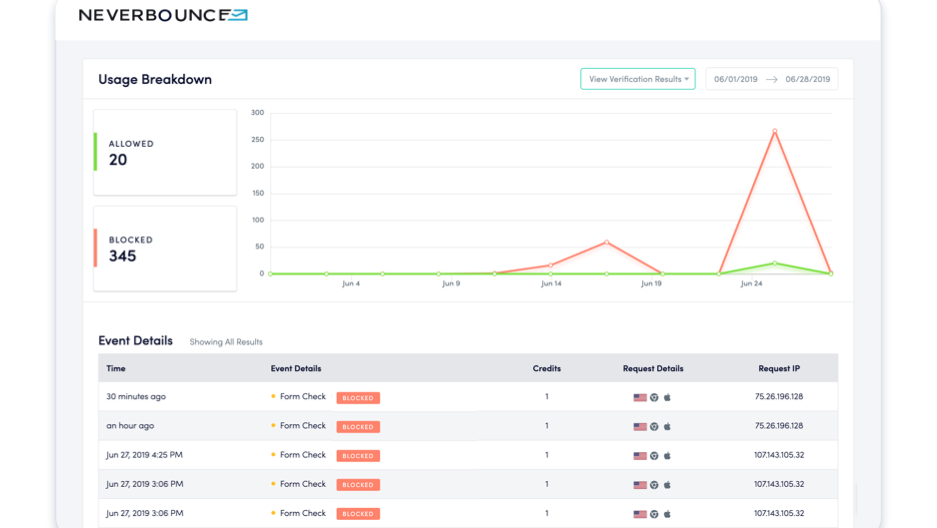Click the US flag in the '30 minutes ago' row

pos(640,398)
